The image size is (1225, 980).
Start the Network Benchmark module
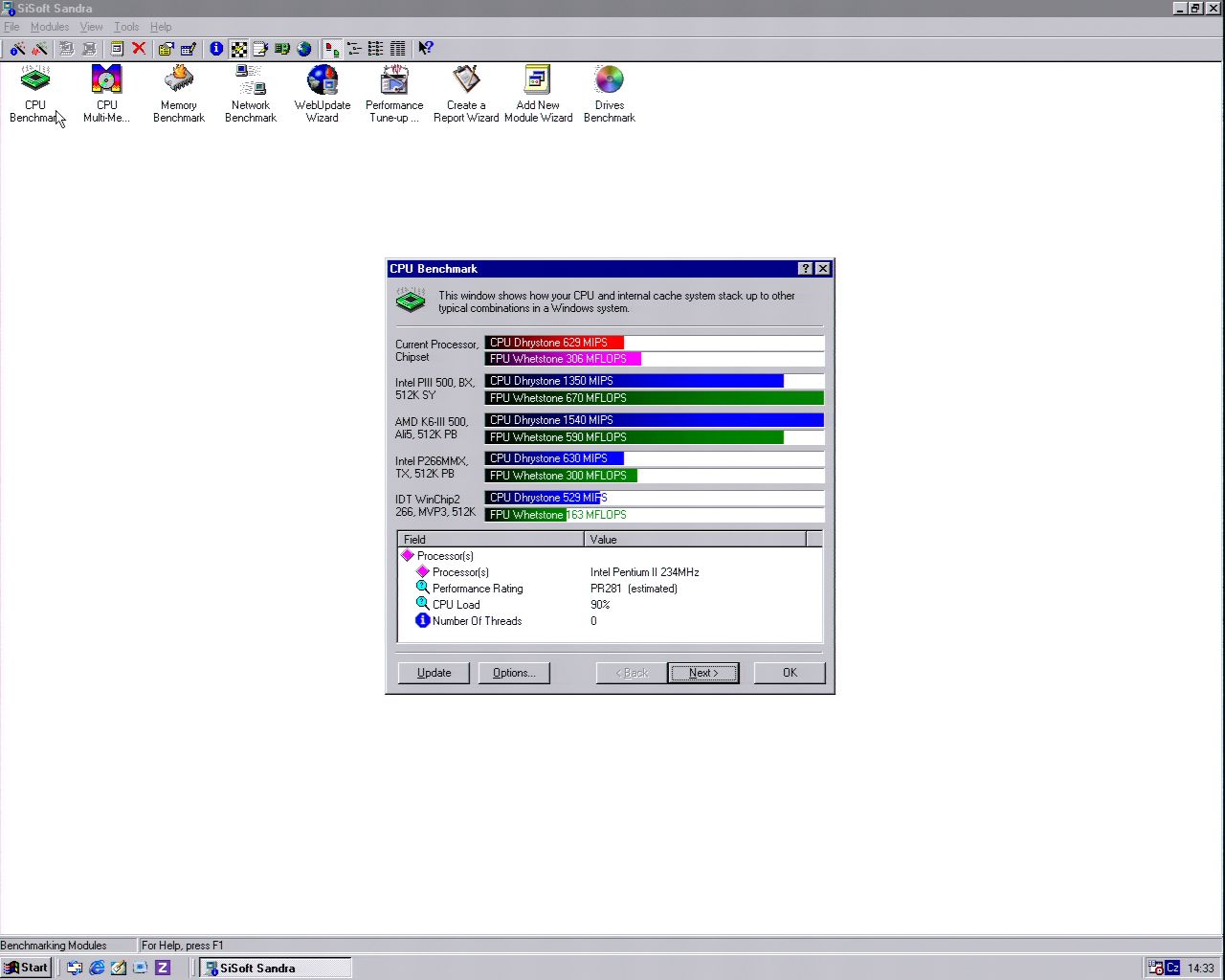[x=250, y=80]
